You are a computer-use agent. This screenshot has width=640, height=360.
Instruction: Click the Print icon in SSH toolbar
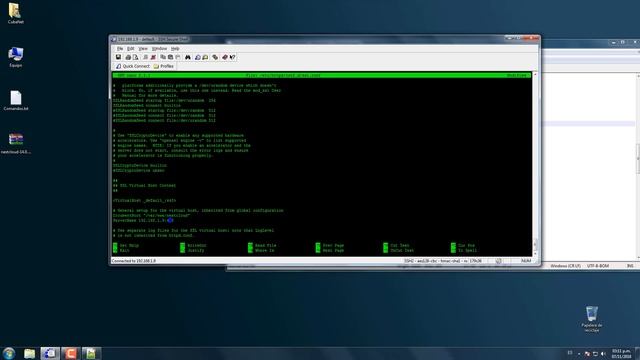pos(128,57)
